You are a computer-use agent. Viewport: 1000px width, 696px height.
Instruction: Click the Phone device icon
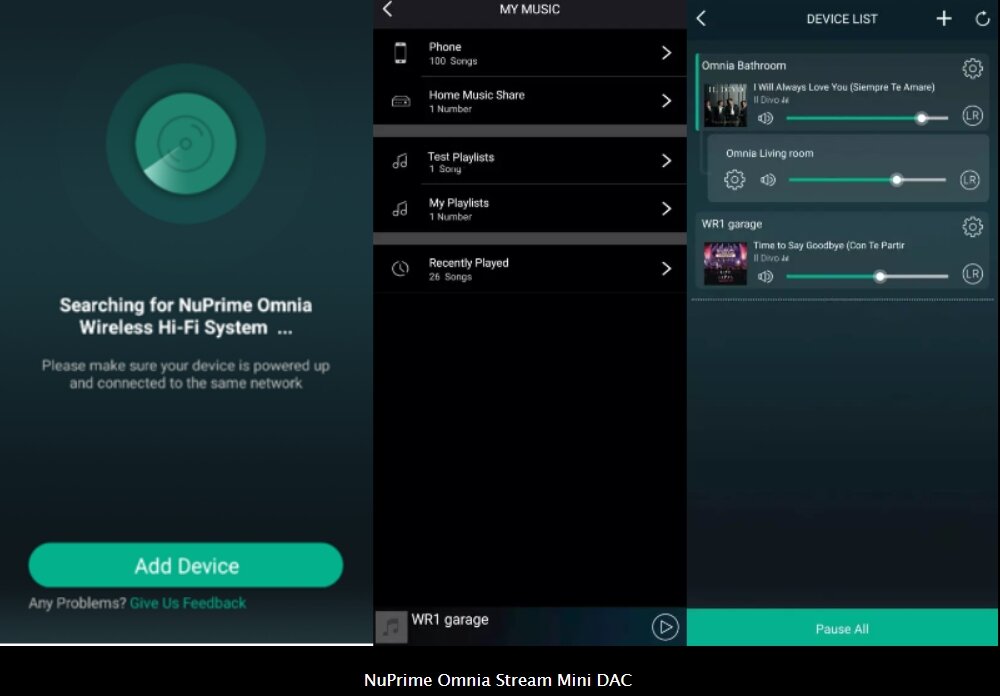pyautogui.click(x=400, y=53)
